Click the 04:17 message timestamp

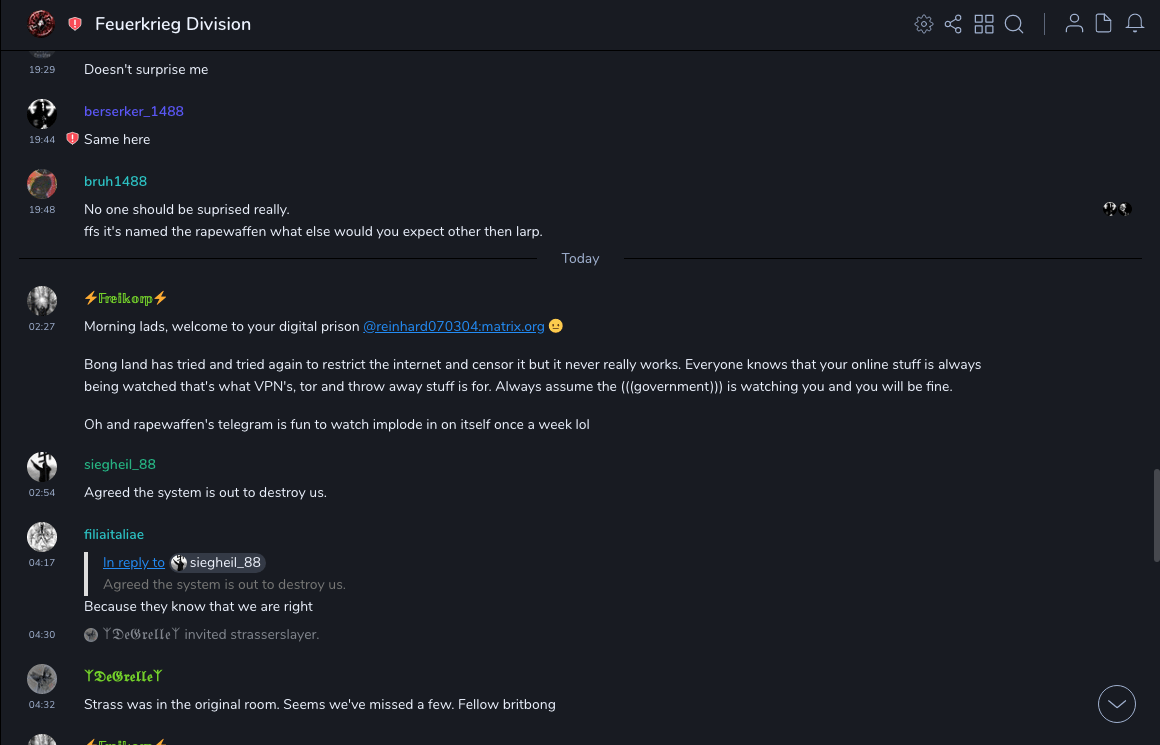pyautogui.click(x=42, y=562)
